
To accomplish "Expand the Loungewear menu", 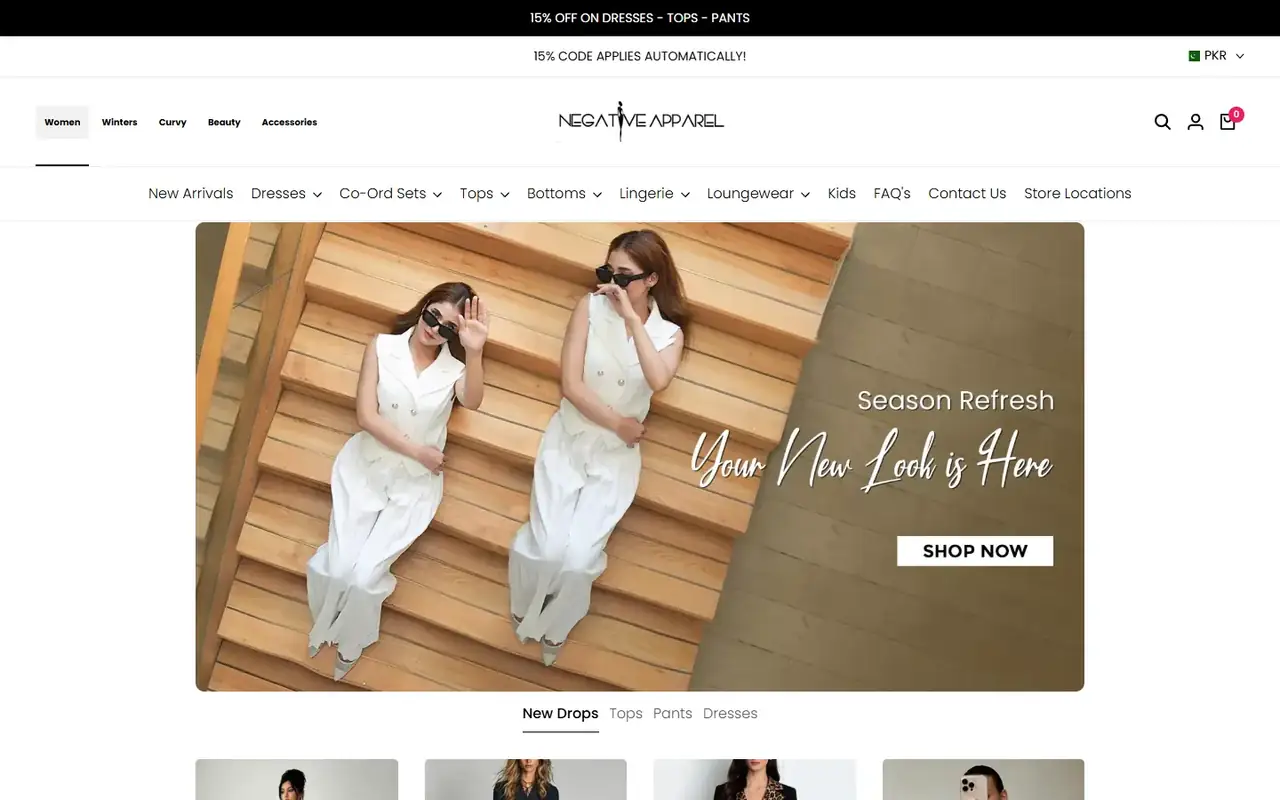I will [x=758, y=193].
